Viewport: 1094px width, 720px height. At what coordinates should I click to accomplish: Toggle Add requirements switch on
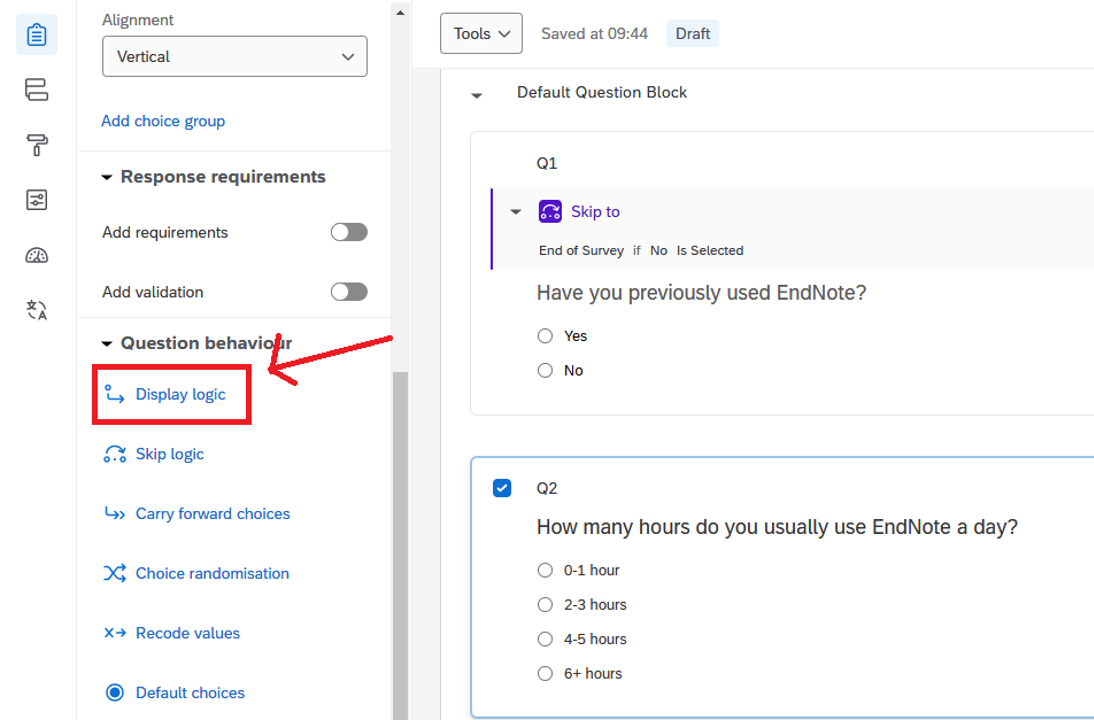[x=349, y=232]
